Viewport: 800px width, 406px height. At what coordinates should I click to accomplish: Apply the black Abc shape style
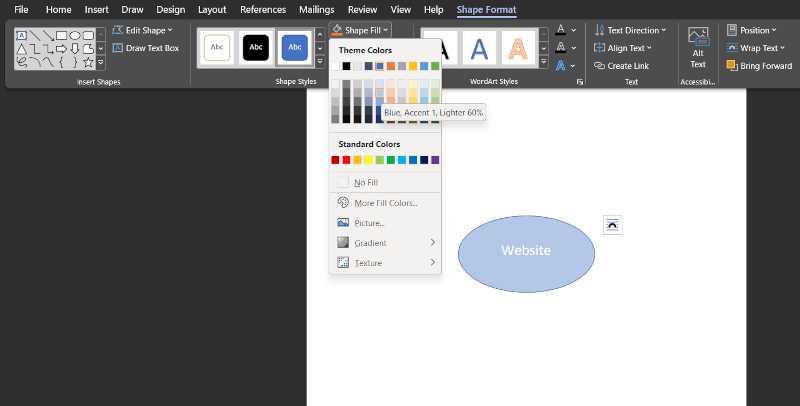point(257,47)
